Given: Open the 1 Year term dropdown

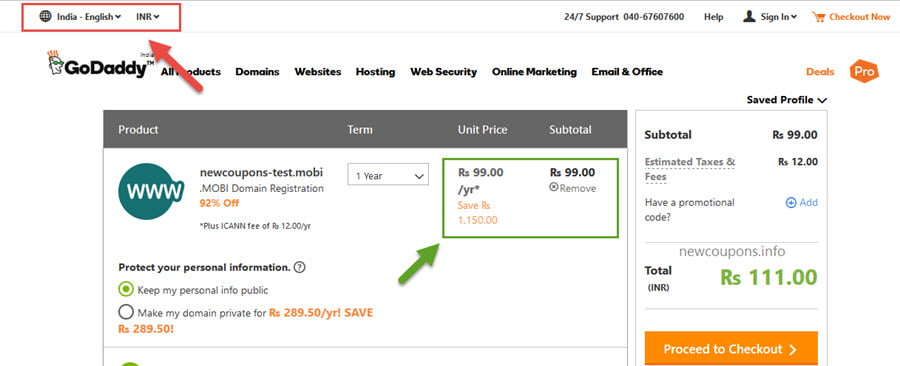Looking at the screenshot, I should (x=388, y=176).
